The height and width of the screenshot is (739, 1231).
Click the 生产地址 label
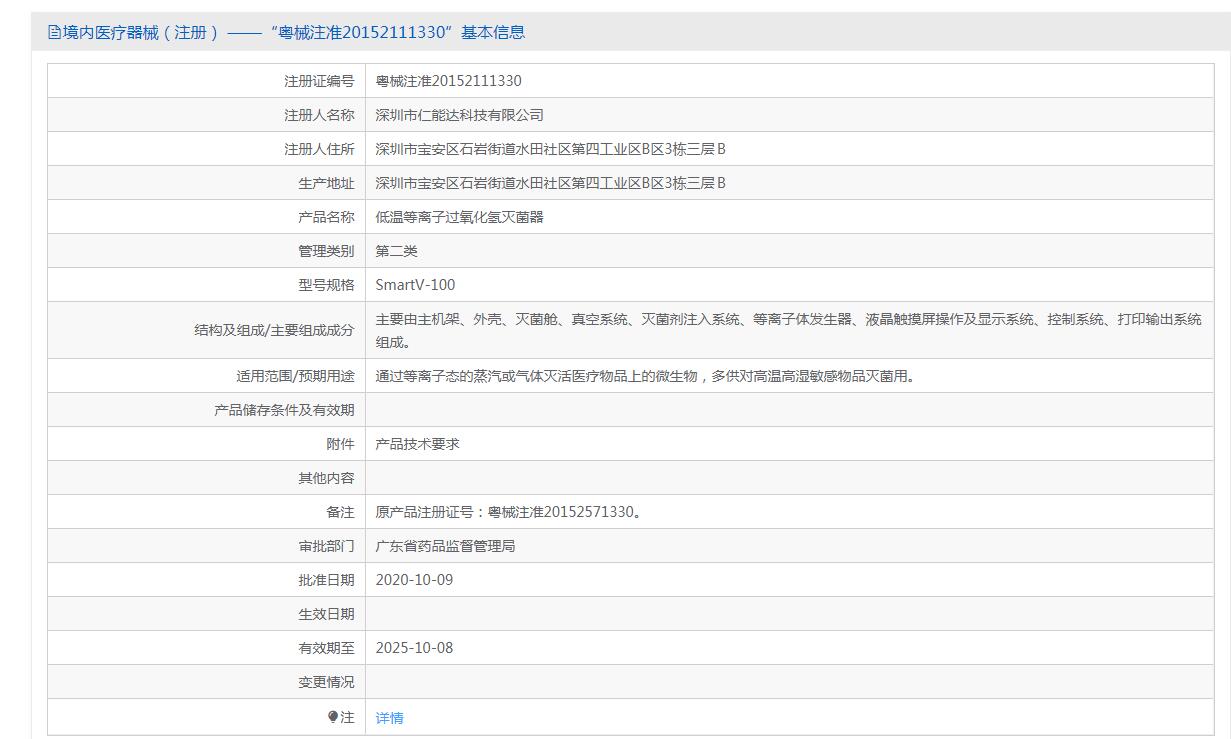pyautogui.click(x=326, y=183)
